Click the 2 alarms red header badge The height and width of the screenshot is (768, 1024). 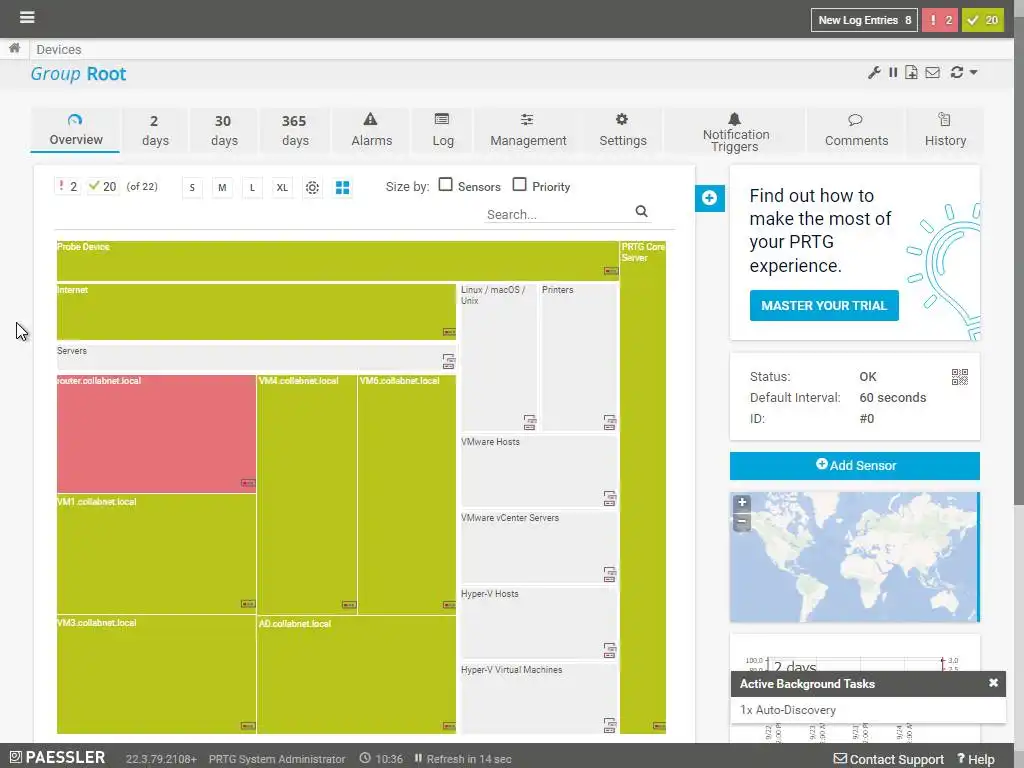(940, 20)
